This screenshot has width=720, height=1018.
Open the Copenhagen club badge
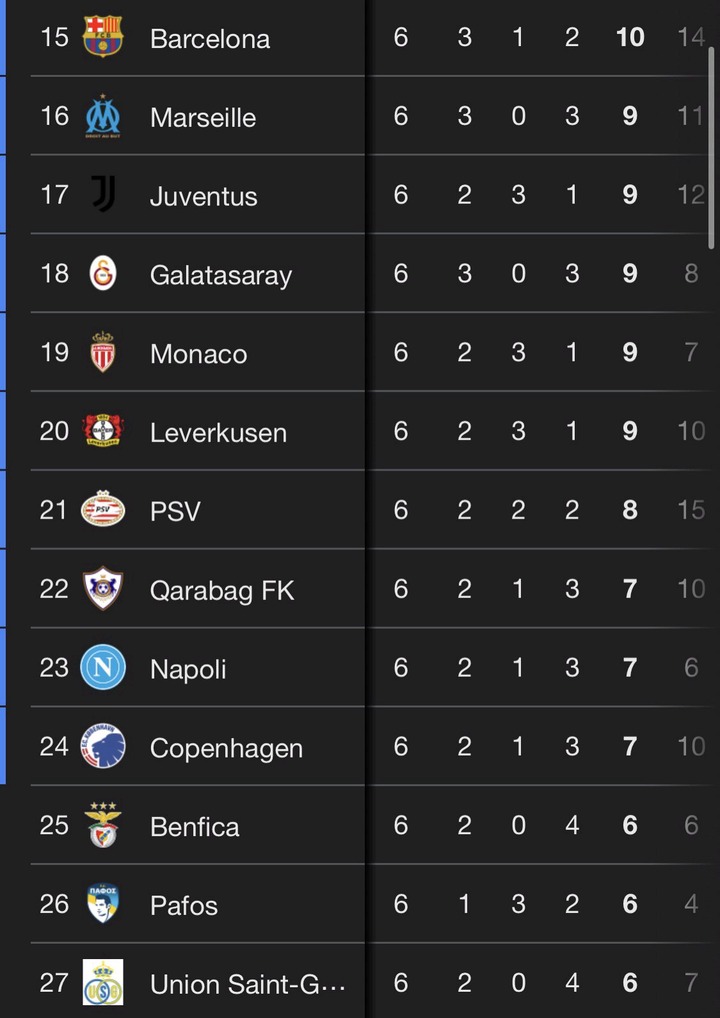[103, 746]
